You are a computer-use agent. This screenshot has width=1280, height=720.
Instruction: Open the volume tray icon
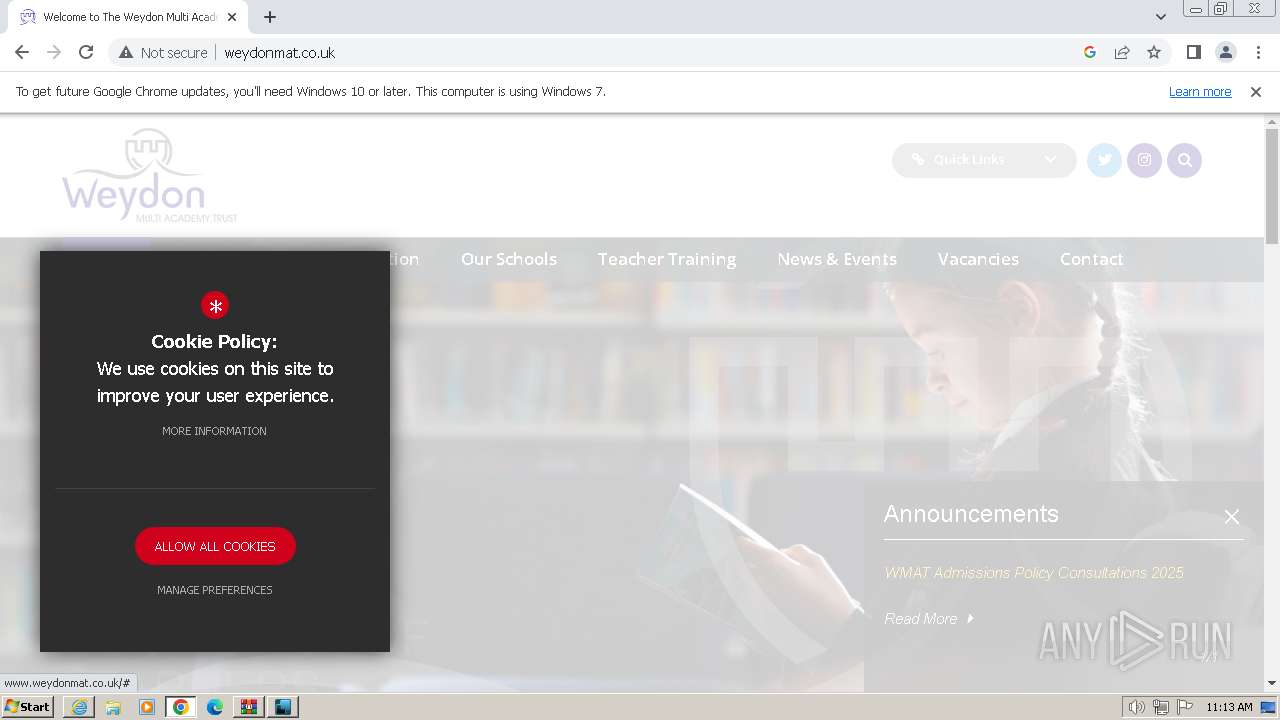click(1136, 707)
